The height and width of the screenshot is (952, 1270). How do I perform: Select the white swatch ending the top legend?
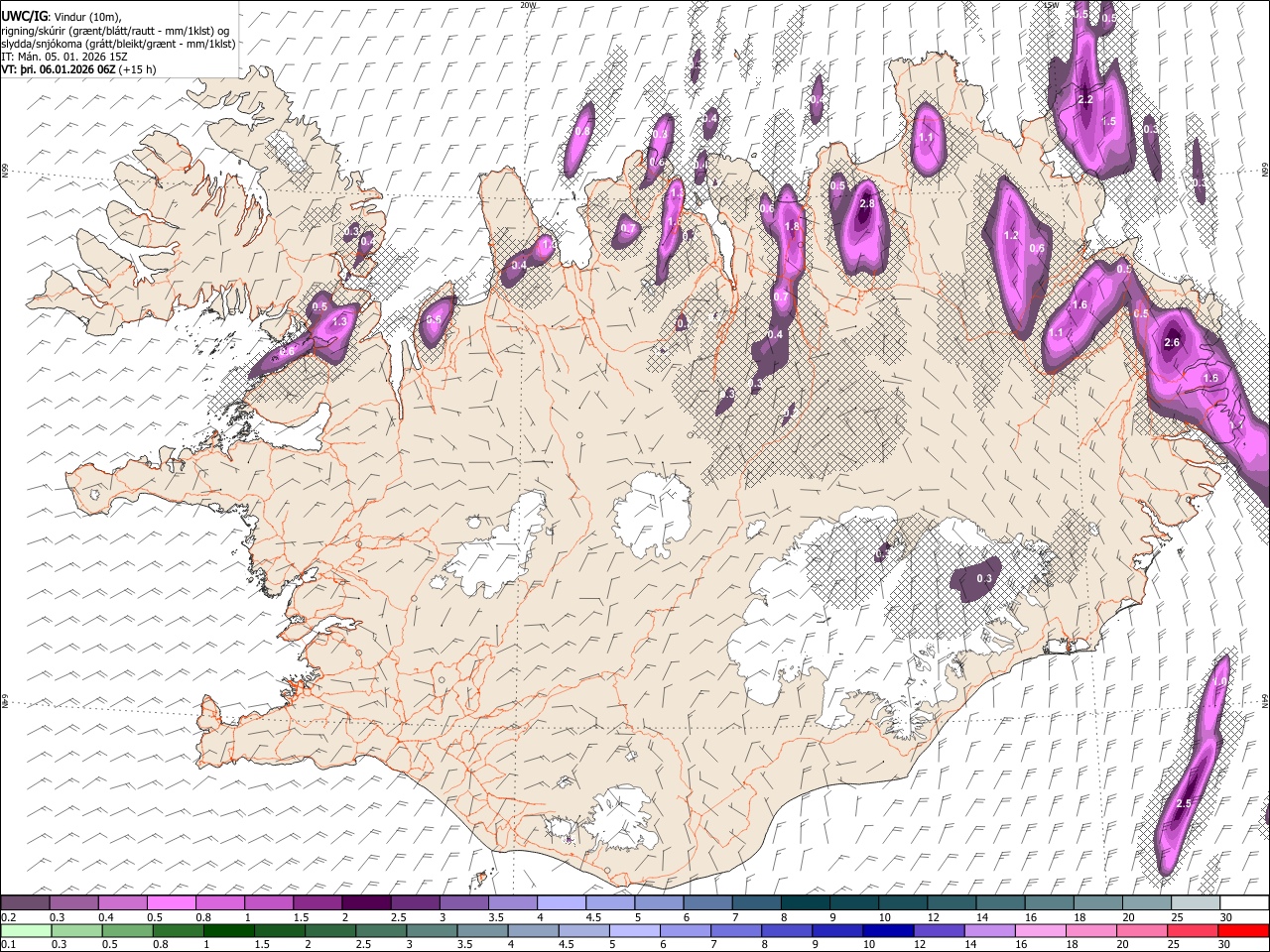[x=1242, y=903]
